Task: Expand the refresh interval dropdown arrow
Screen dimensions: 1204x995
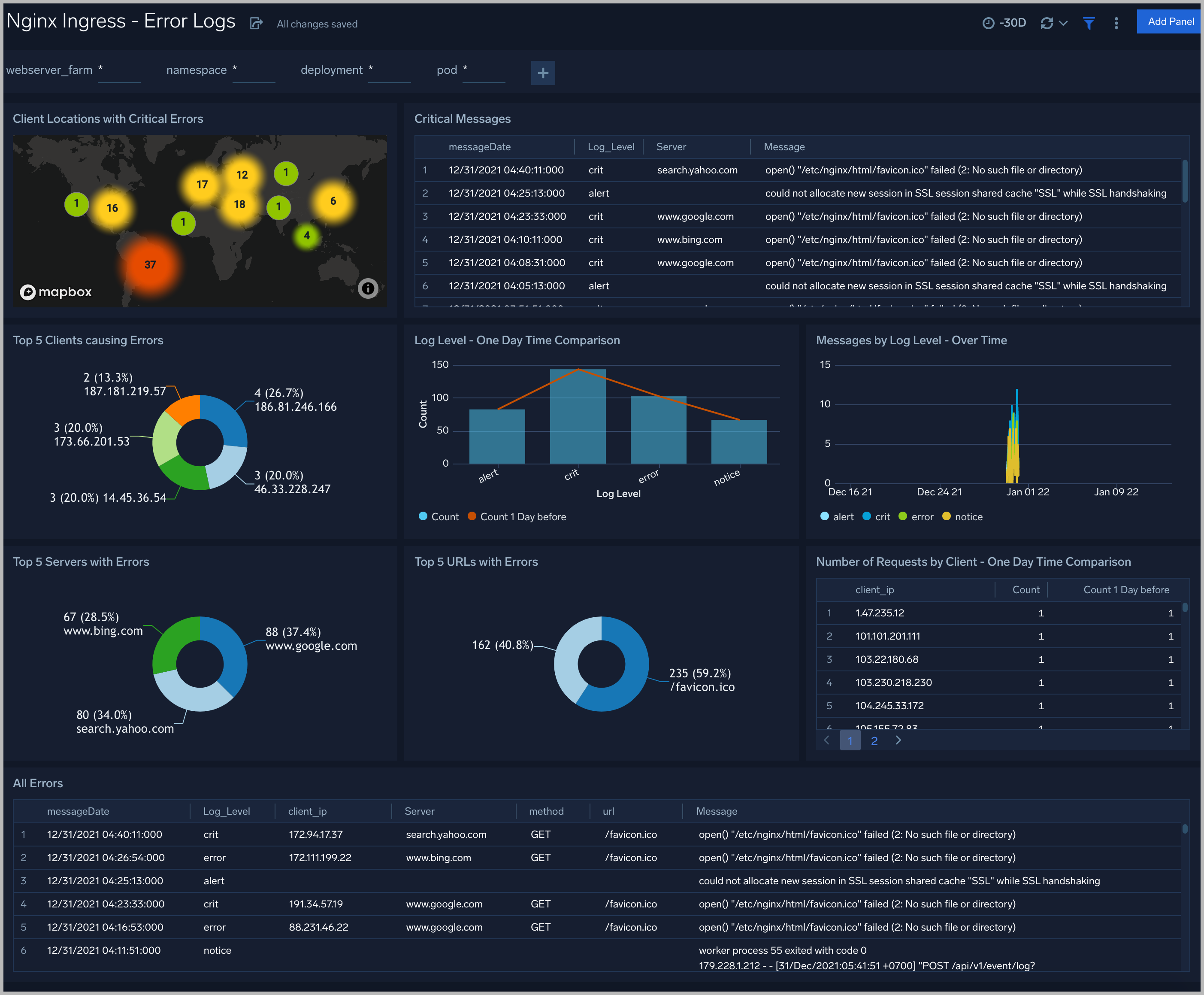Action: click(1064, 23)
